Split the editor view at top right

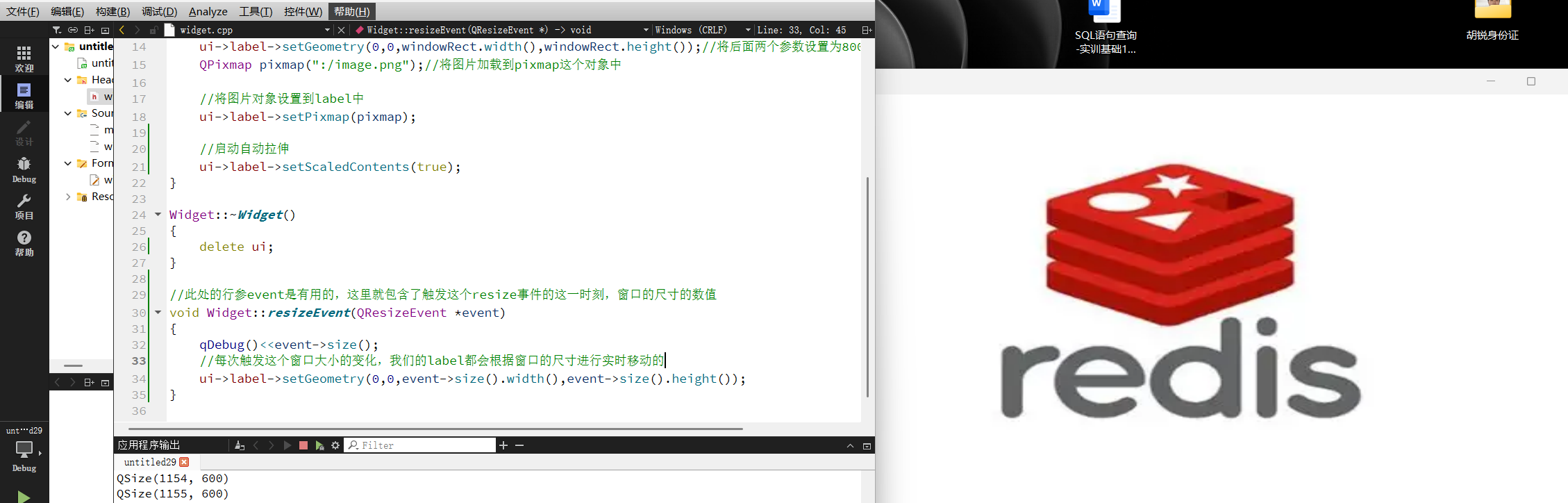(x=867, y=30)
